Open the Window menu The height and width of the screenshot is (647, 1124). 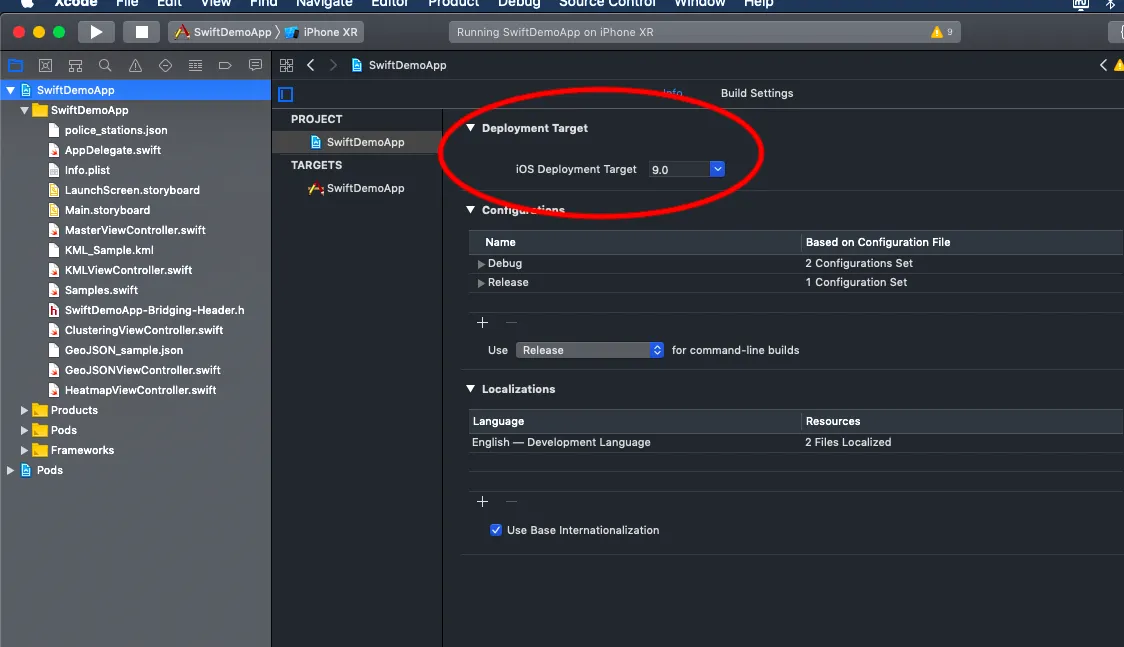point(700,3)
